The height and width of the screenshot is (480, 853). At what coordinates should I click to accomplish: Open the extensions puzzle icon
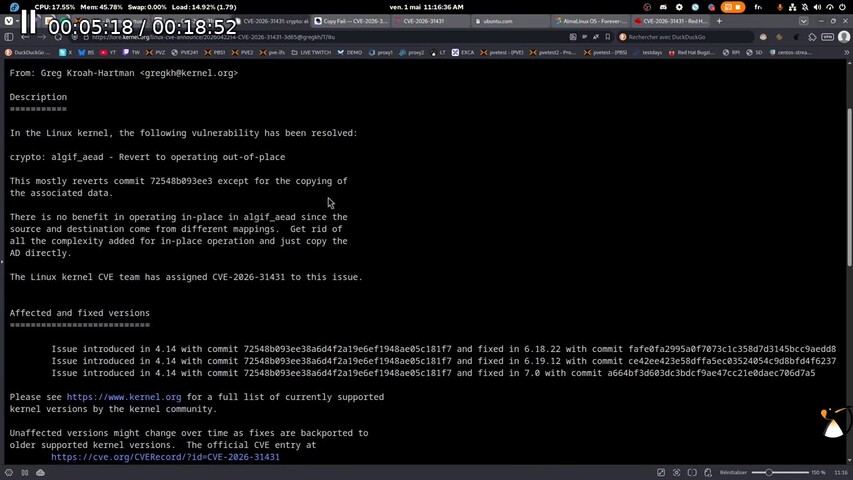click(x=812, y=37)
